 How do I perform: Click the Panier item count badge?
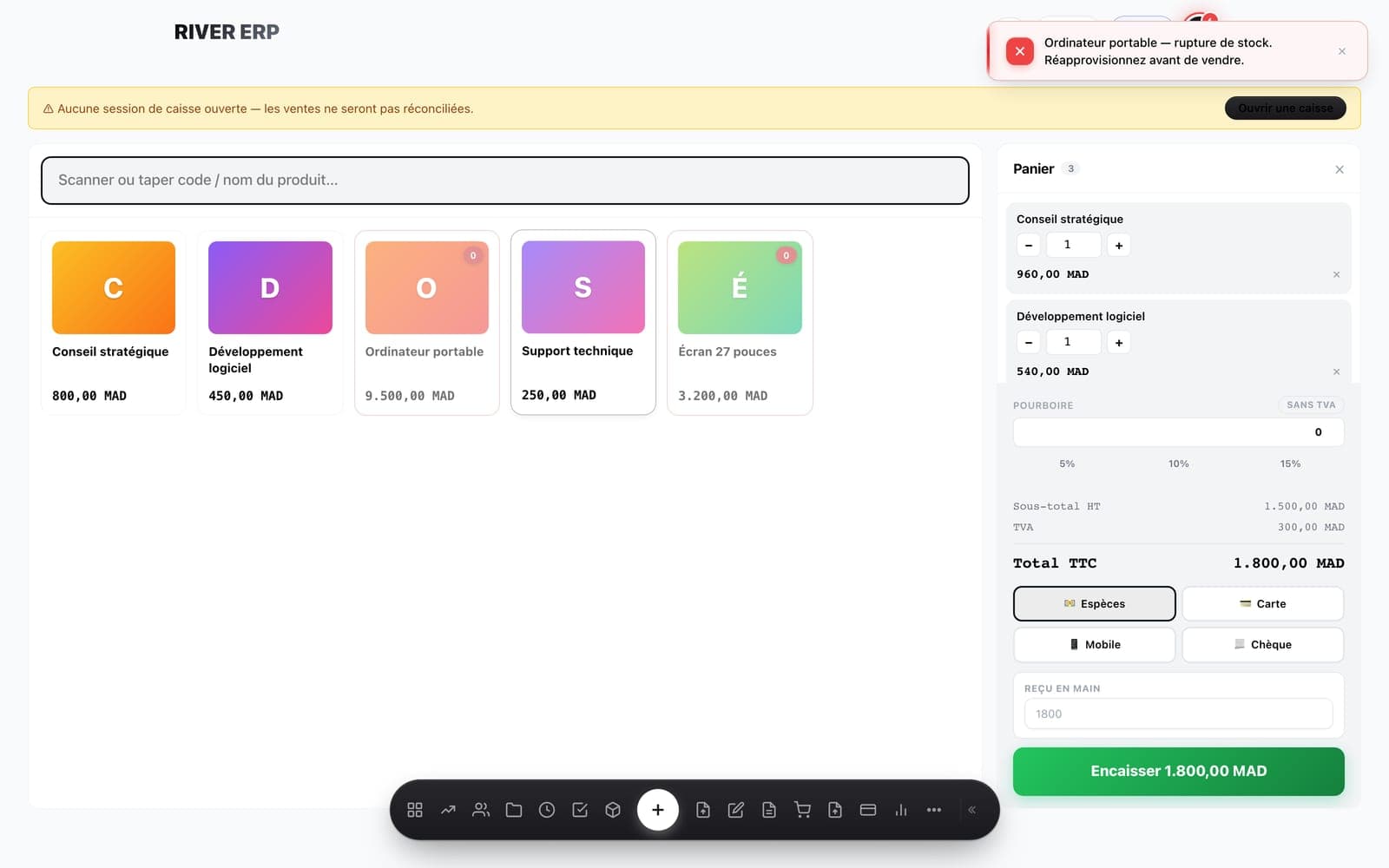click(1070, 168)
